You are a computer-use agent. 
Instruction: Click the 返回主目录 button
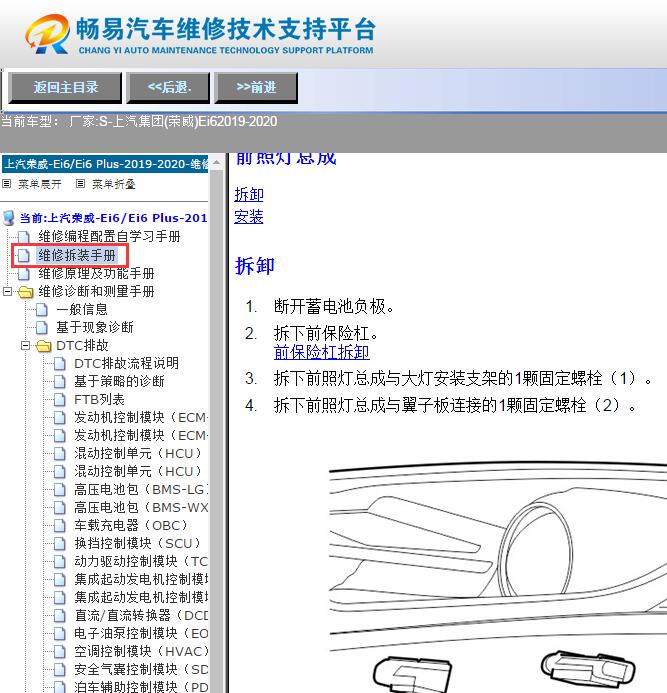coord(65,88)
